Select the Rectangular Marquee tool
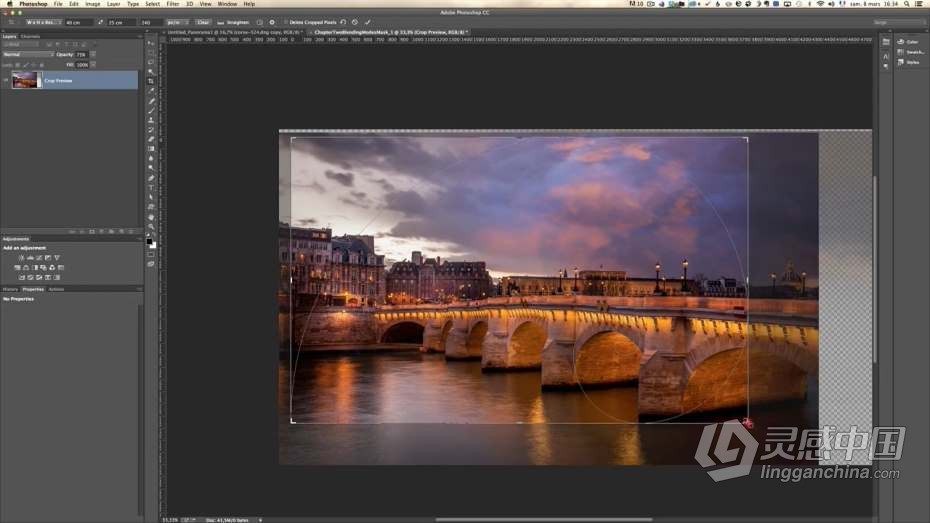930x523 pixels. pyautogui.click(x=151, y=52)
